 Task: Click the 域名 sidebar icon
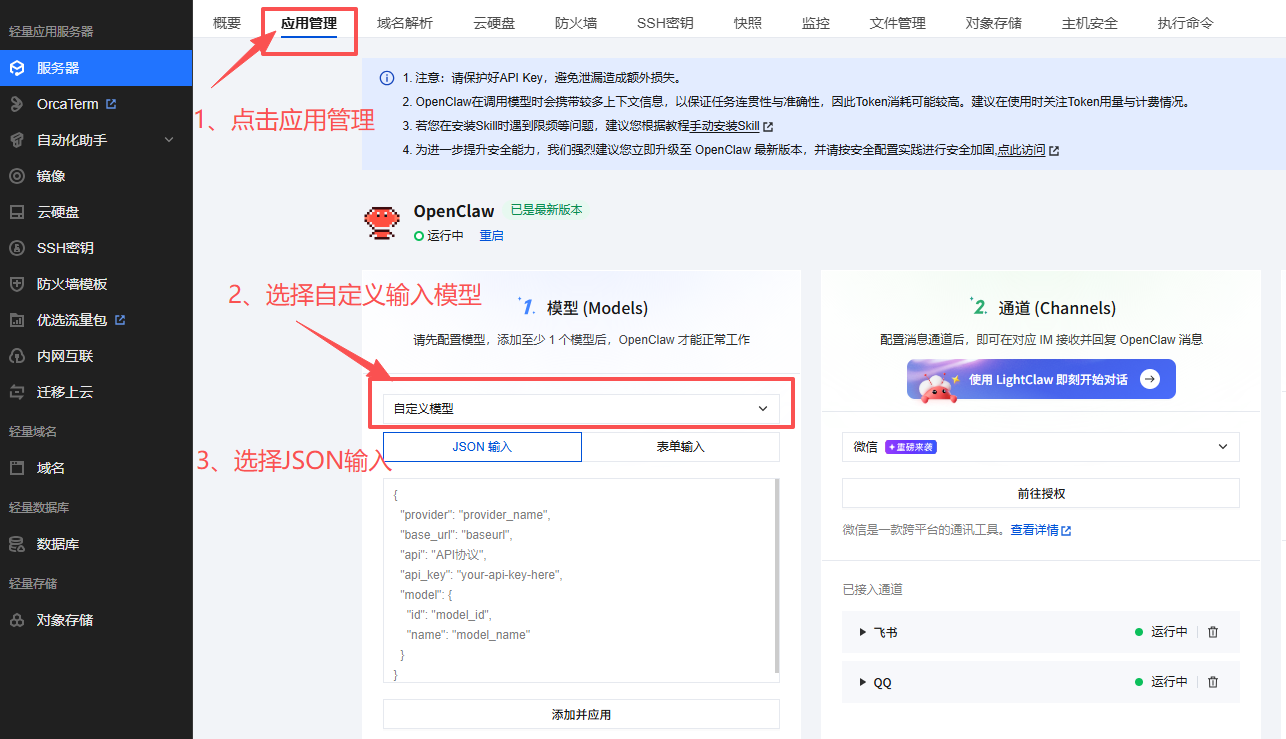pos(16,468)
